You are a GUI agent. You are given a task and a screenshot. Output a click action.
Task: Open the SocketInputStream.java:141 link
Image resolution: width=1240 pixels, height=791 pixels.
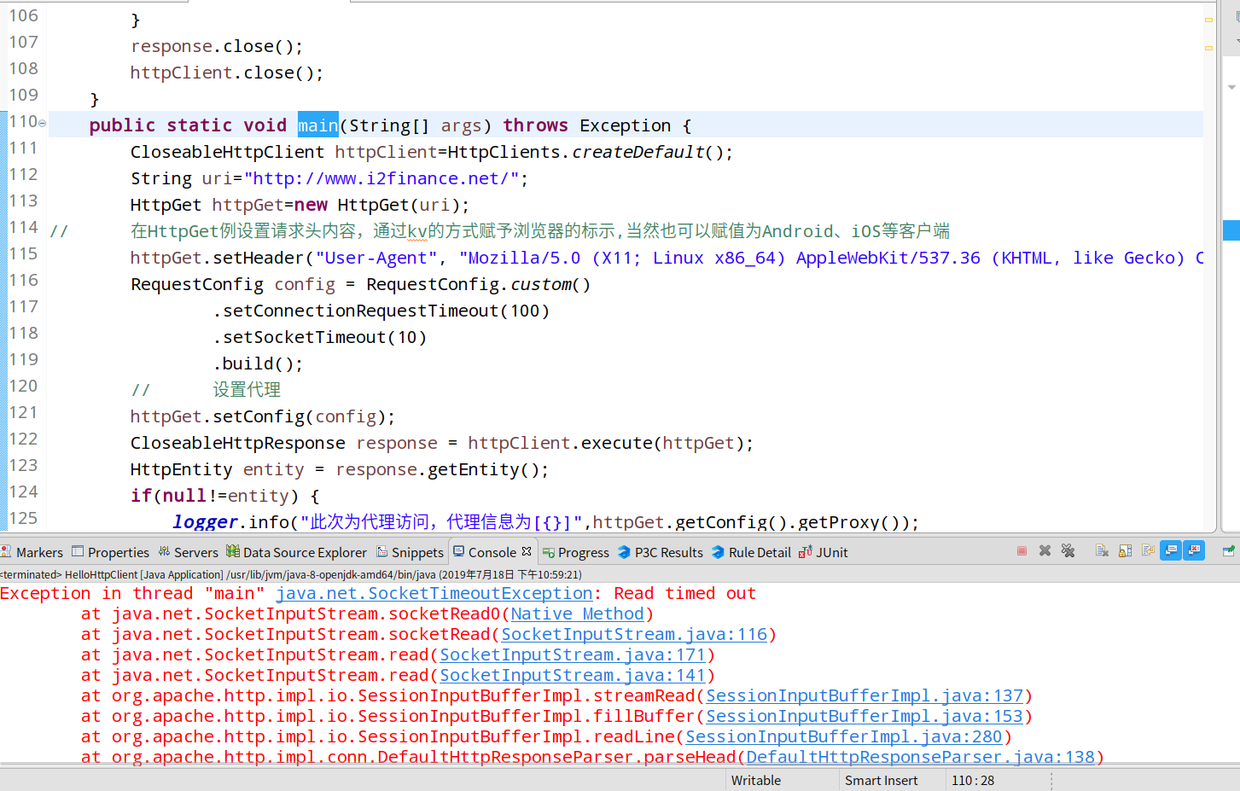pos(572,675)
